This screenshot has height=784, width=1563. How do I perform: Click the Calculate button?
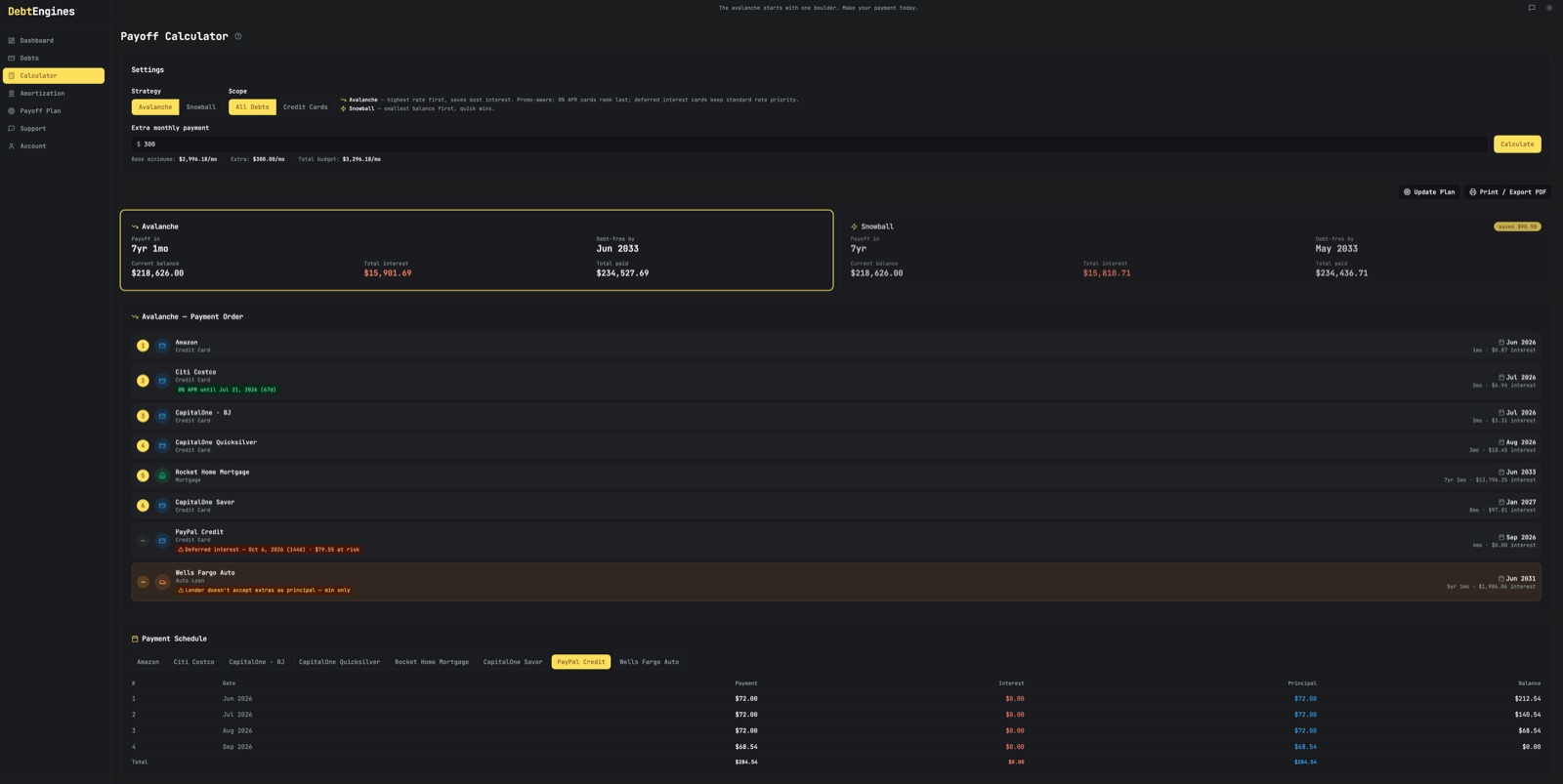pos(1517,144)
